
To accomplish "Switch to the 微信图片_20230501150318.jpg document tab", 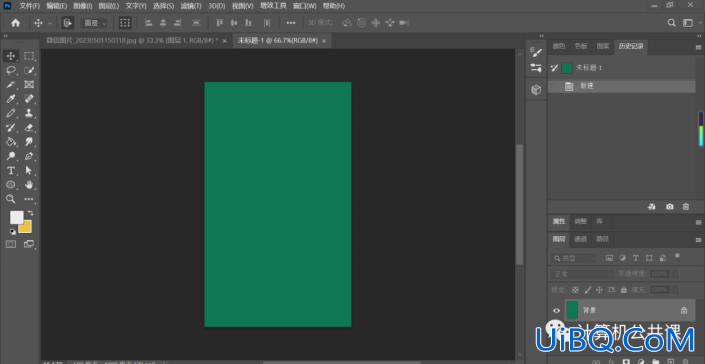I will (132, 40).
